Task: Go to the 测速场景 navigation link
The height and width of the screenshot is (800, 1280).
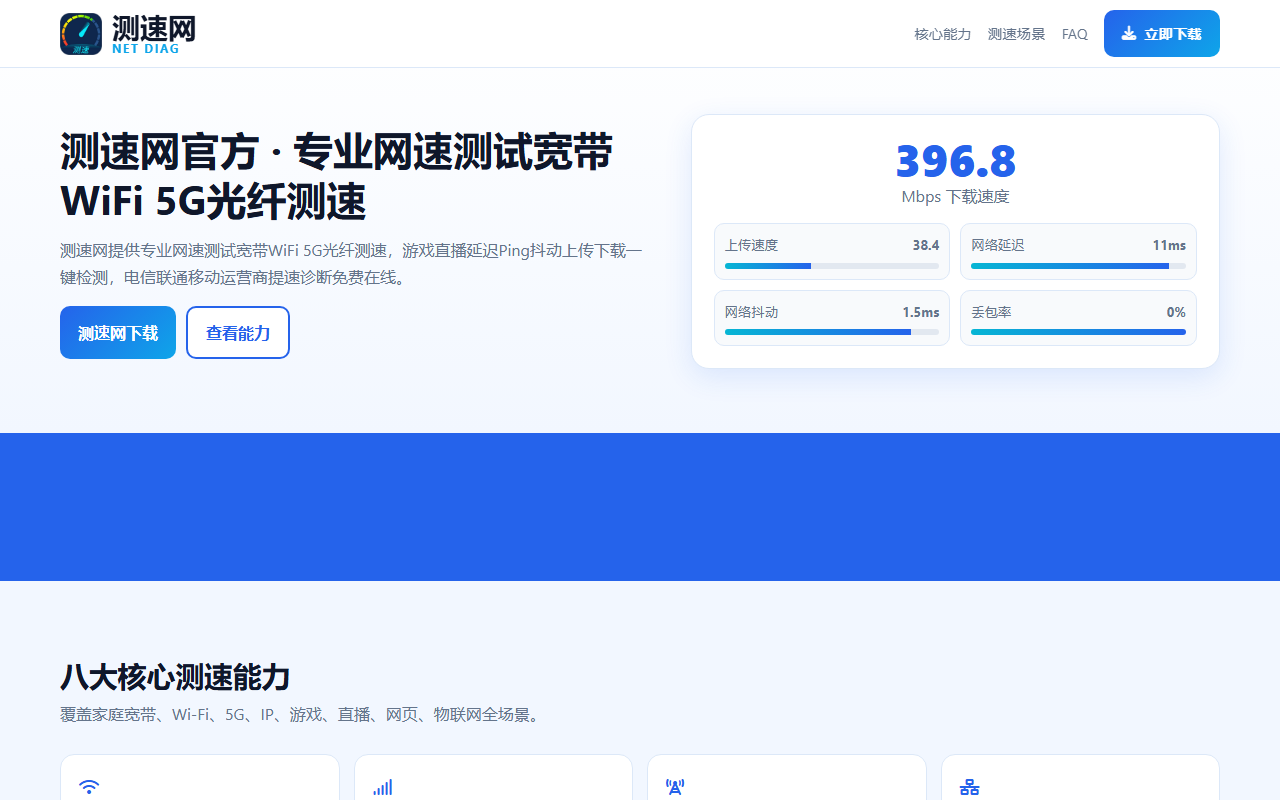Action: [1017, 34]
